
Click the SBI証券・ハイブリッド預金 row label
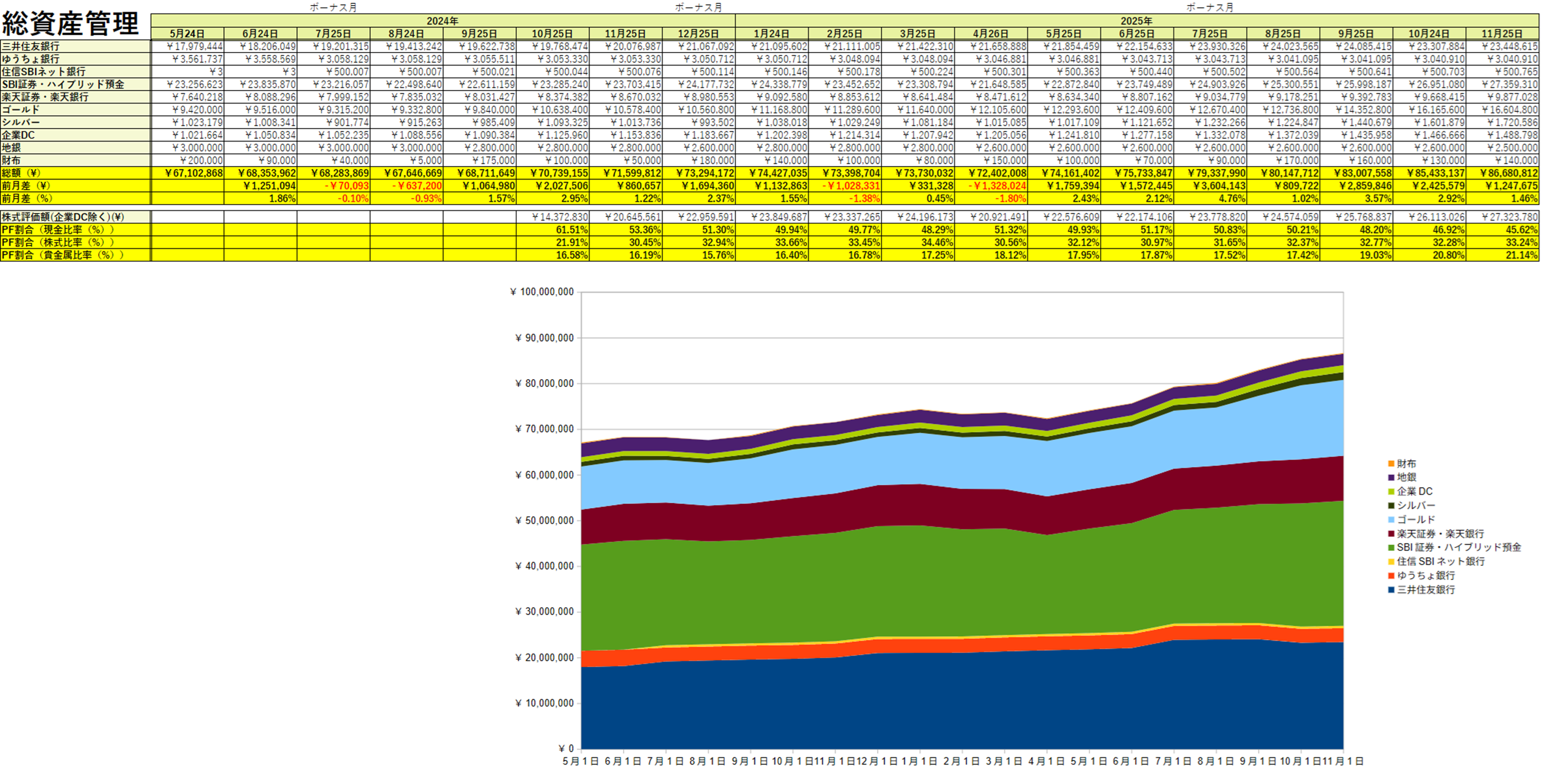[x=63, y=84]
